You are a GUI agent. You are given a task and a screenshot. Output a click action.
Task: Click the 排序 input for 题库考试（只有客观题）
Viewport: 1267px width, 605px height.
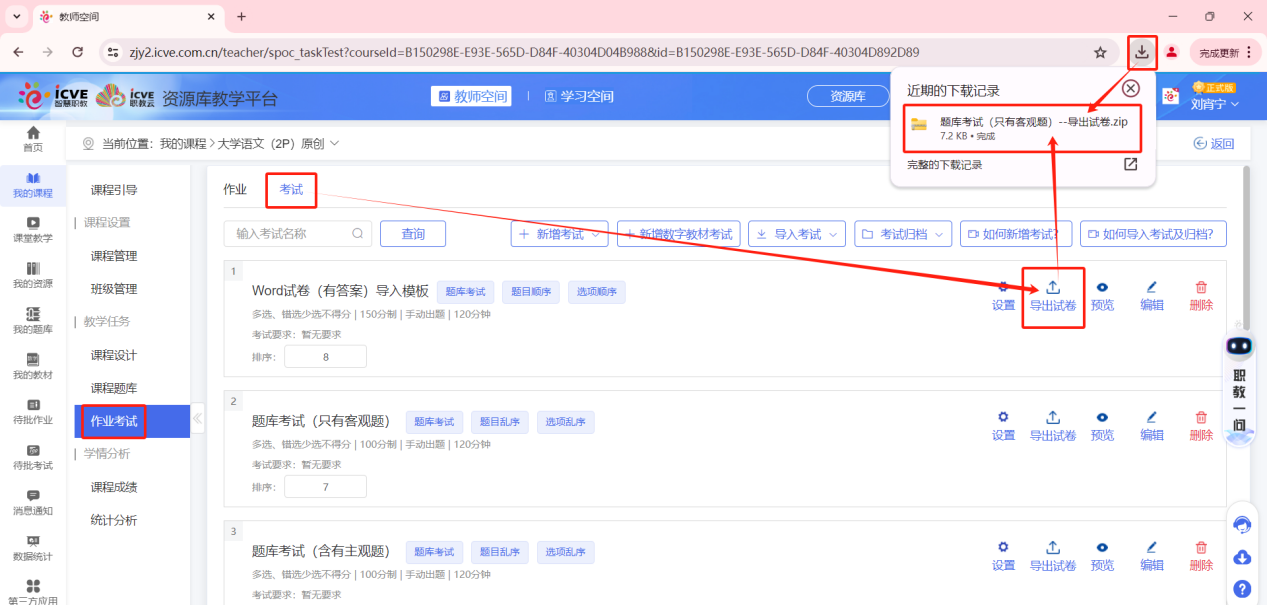click(x=325, y=486)
